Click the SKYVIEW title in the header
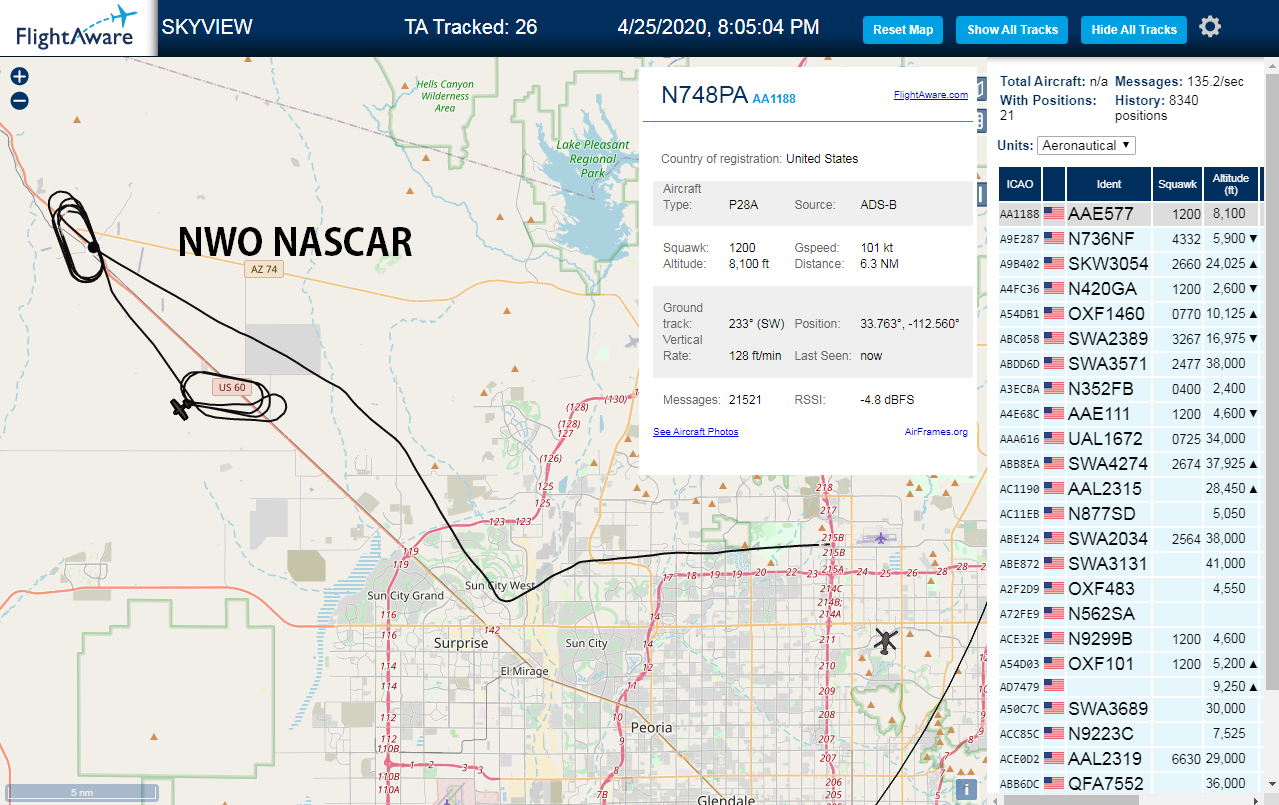This screenshot has height=805, width=1279. pyautogui.click(x=207, y=27)
